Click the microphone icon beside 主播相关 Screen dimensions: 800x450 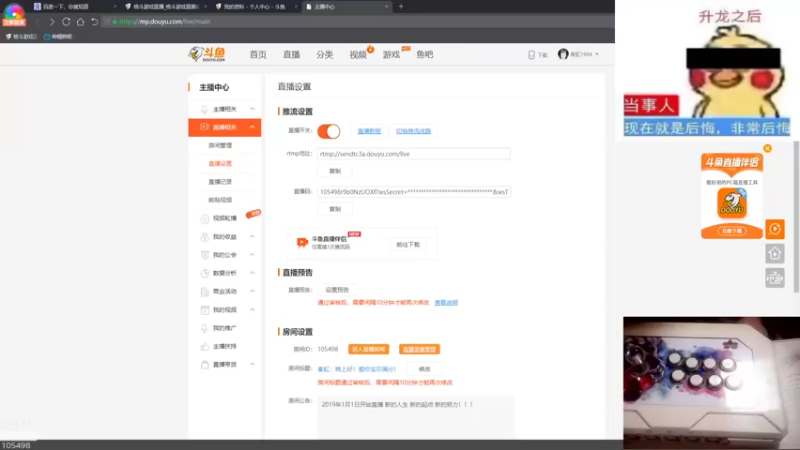[204, 109]
